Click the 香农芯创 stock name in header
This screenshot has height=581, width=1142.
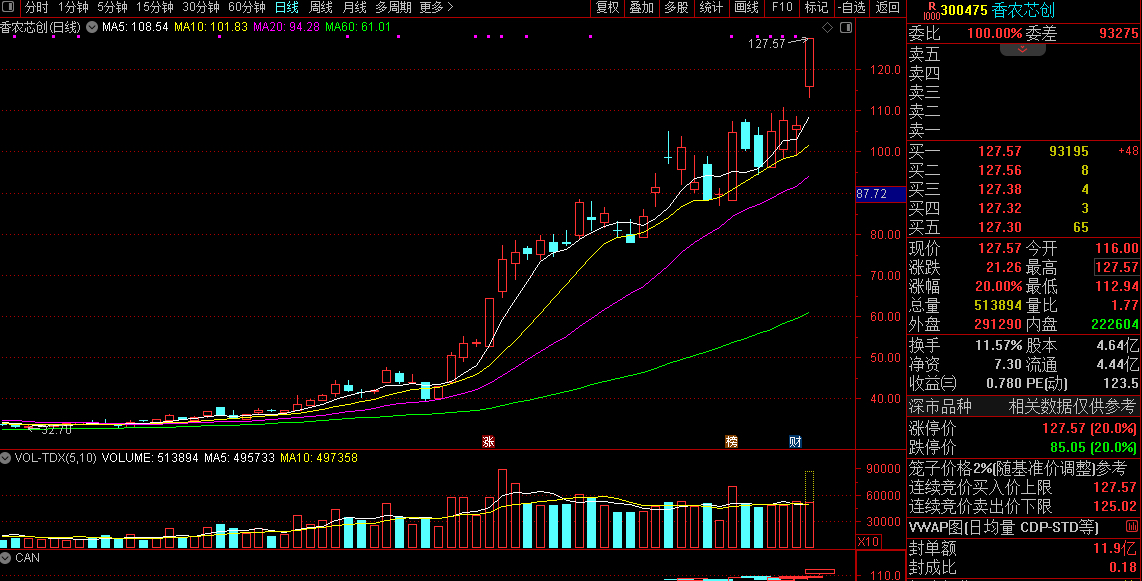pyautogui.click(x=1023, y=11)
